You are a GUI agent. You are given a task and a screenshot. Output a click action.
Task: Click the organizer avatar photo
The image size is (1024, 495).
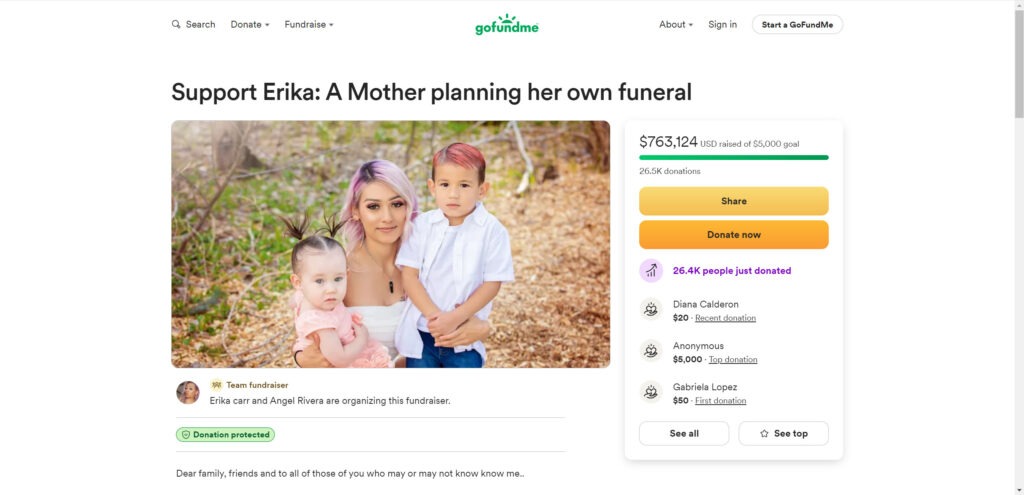pyautogui.click(x=188, y=392)
